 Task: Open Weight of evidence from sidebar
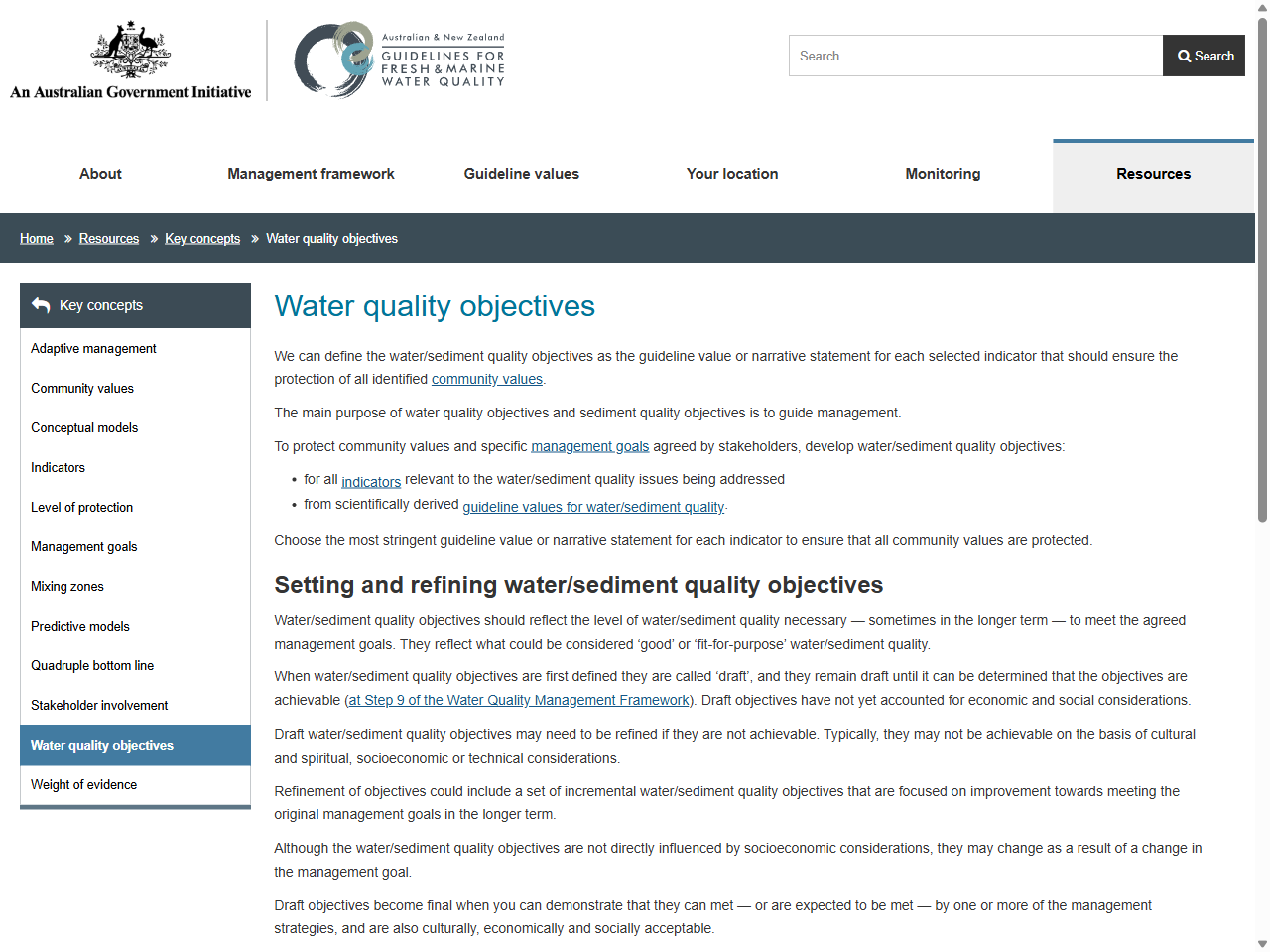click(83, 784)
